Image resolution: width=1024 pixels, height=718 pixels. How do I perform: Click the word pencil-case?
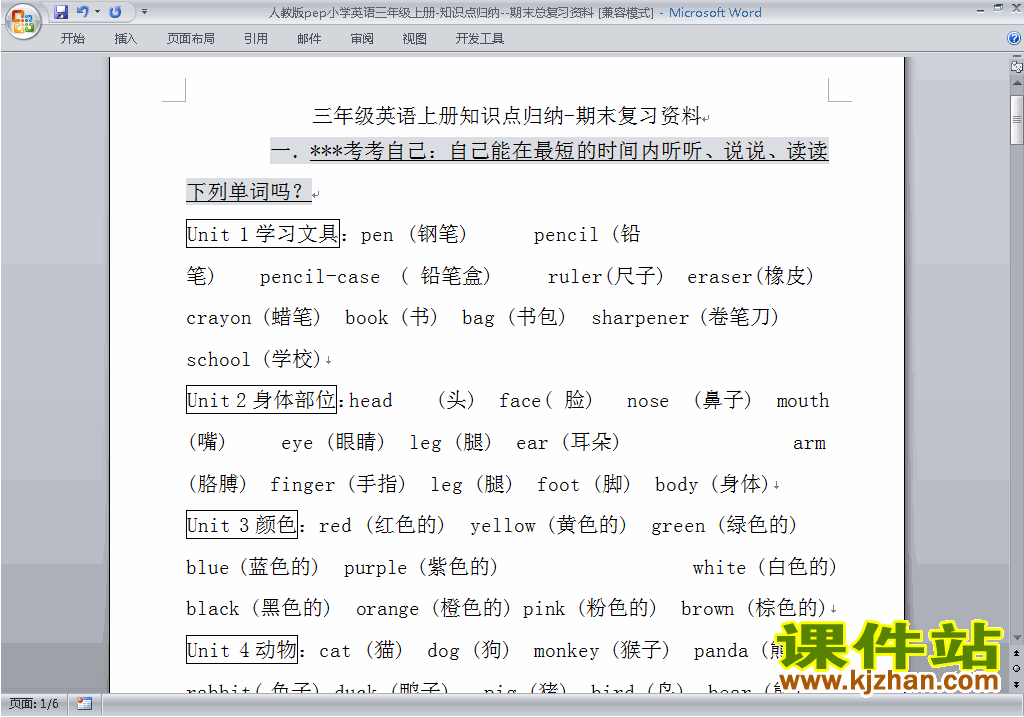click(x=320, y=277)
